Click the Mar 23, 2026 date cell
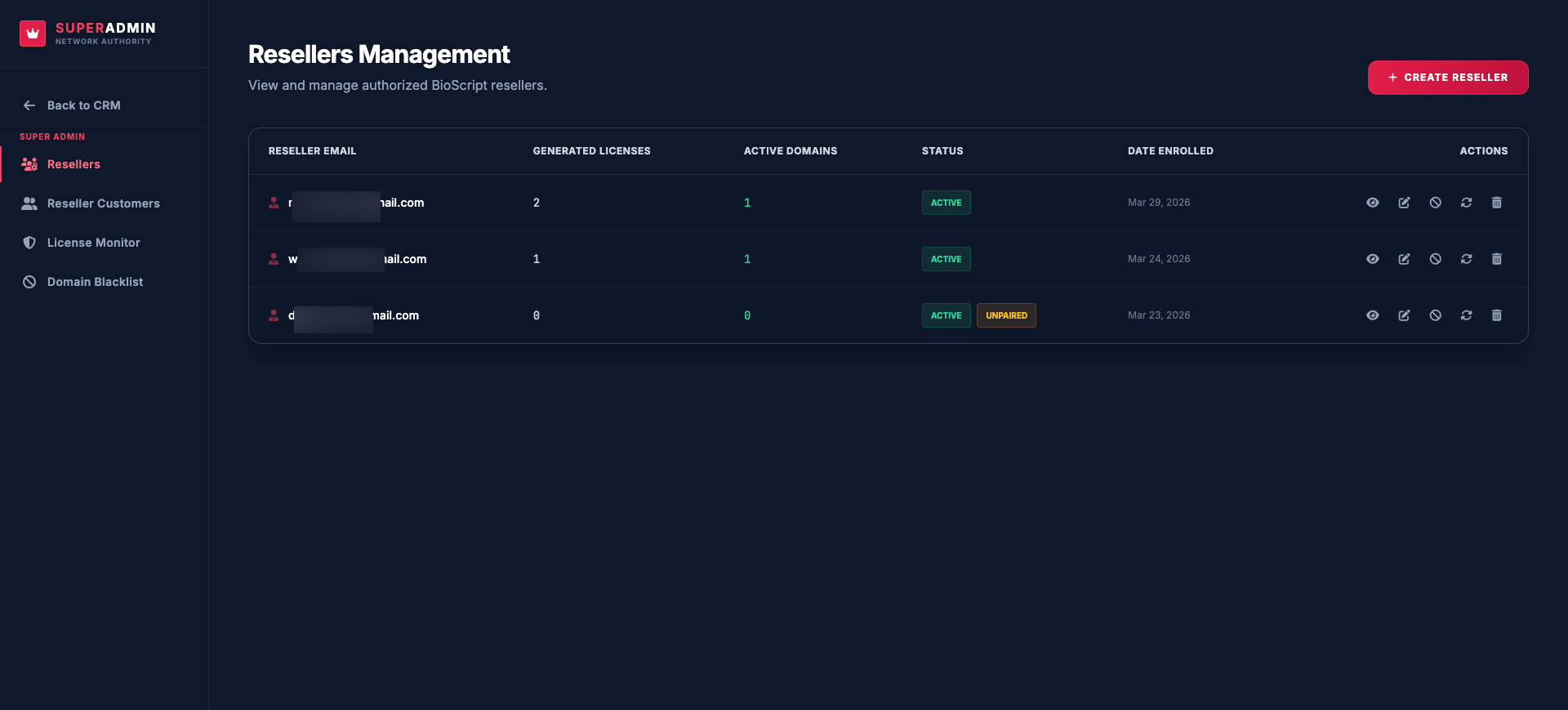This screenshot has width=1568, height=710. pos(1159,315)
